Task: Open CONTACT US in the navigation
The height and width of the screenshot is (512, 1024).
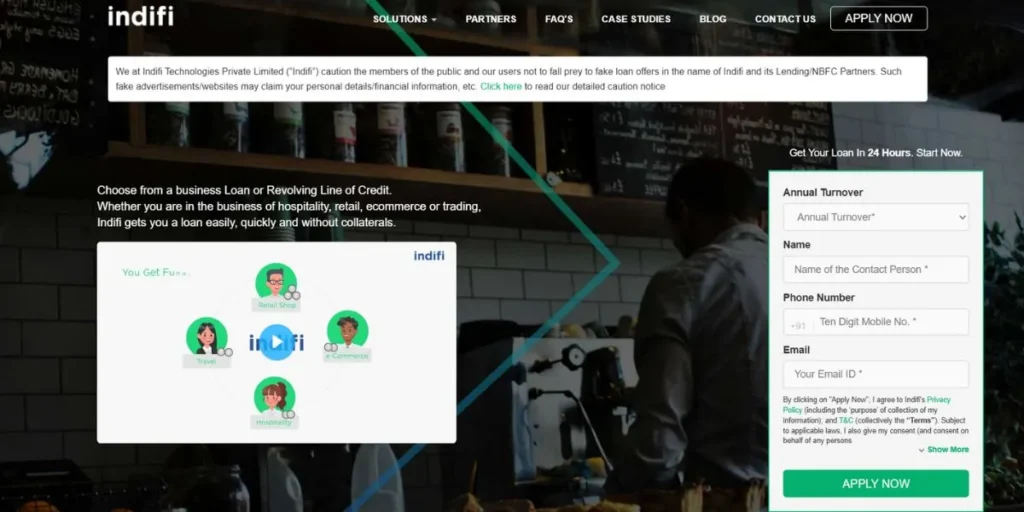Action: pyautogui.click(x=785, y=19)
